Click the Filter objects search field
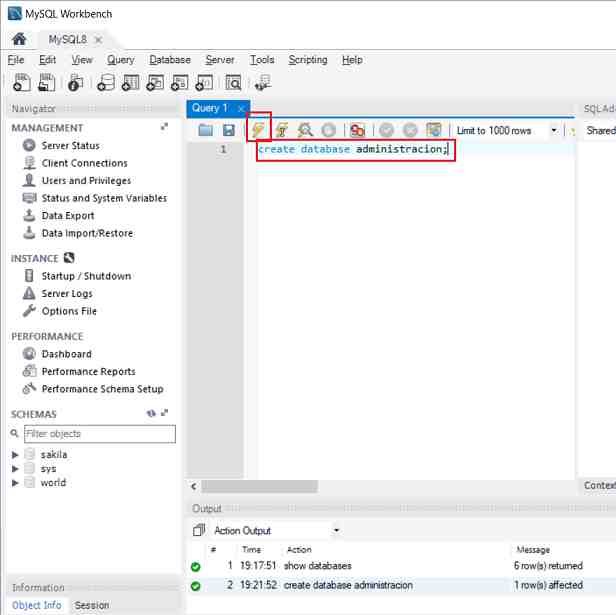The height and width of the screenshot is (615, 616). [x=98, y=434]
